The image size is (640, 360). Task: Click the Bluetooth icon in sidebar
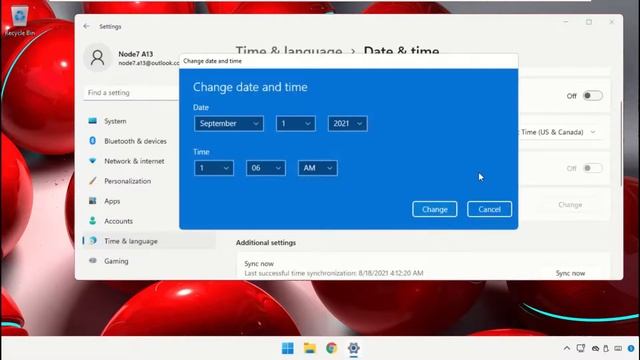tap(93, 140)
